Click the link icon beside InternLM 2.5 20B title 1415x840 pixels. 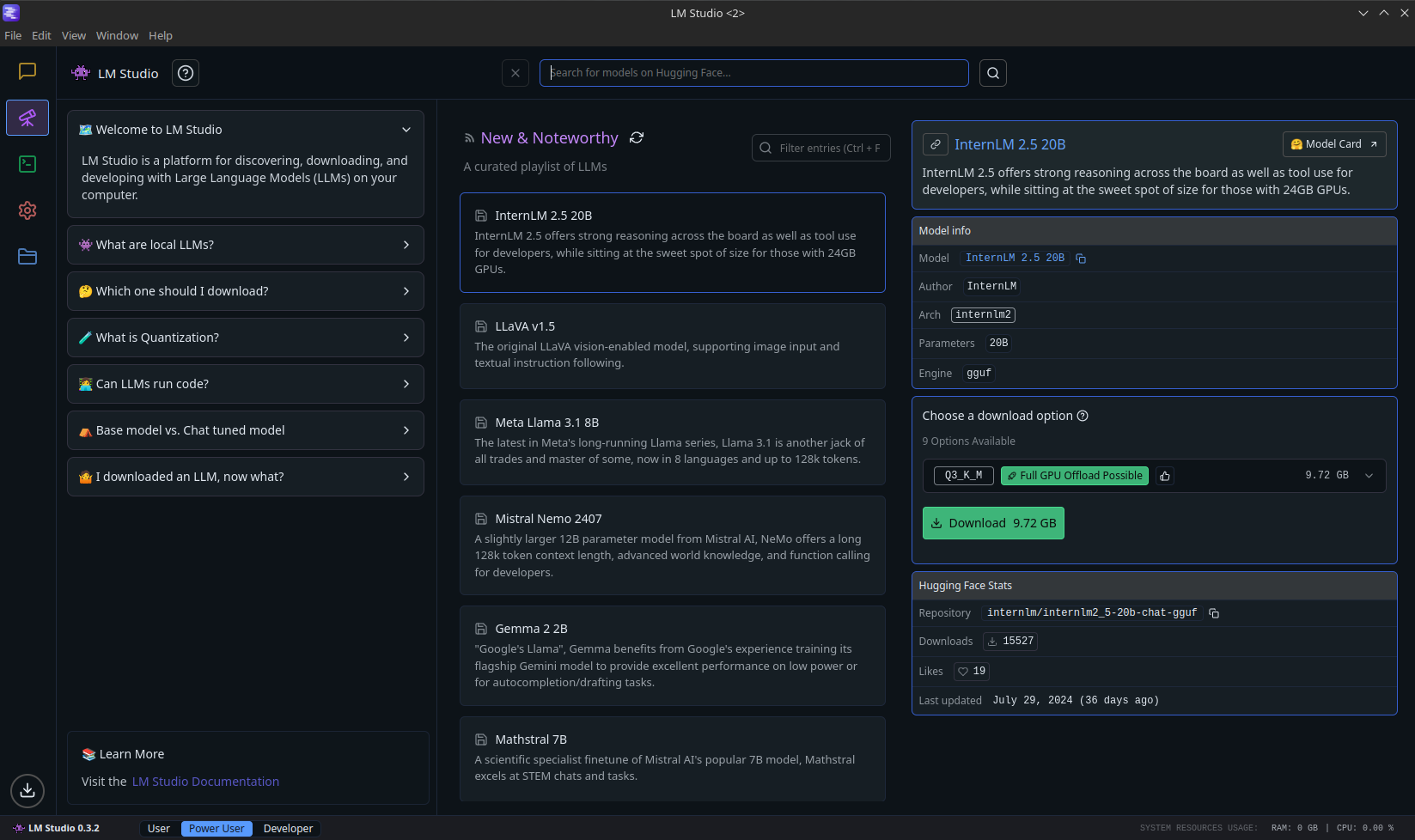click(936, 144)
